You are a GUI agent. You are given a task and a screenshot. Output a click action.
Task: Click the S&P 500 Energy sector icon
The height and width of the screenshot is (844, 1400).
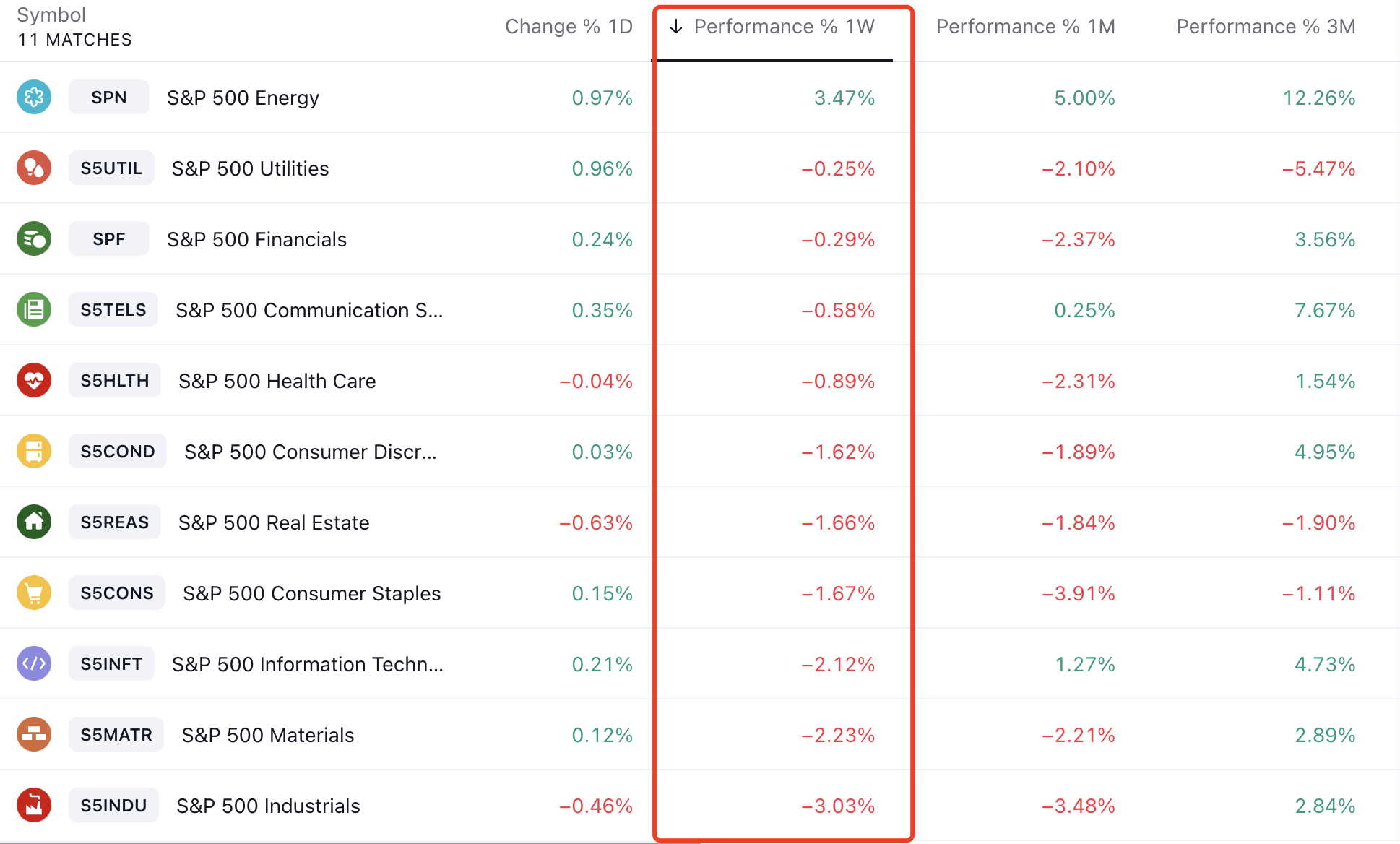point(34,98)
